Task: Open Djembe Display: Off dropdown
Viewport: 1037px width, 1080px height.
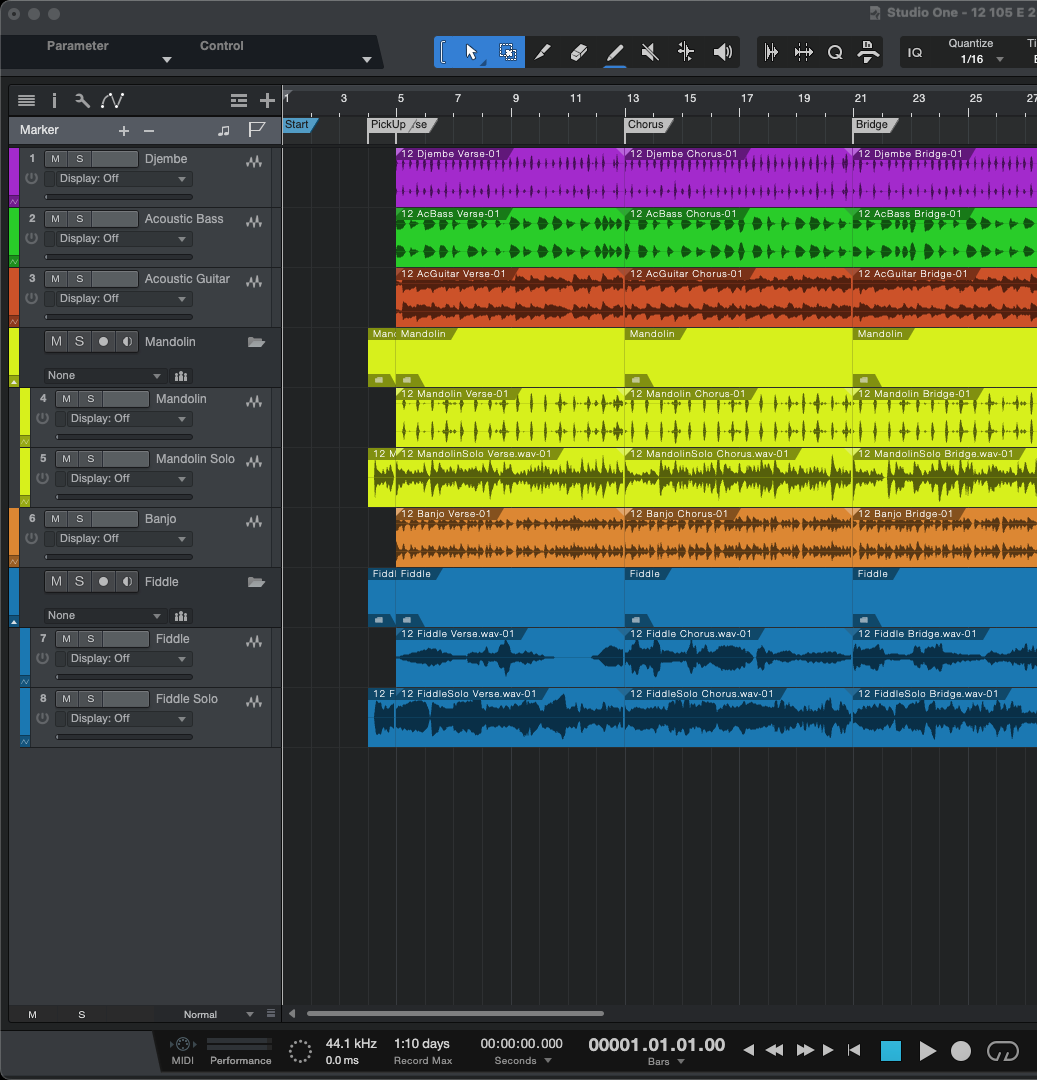Action: tap(123, 179)
